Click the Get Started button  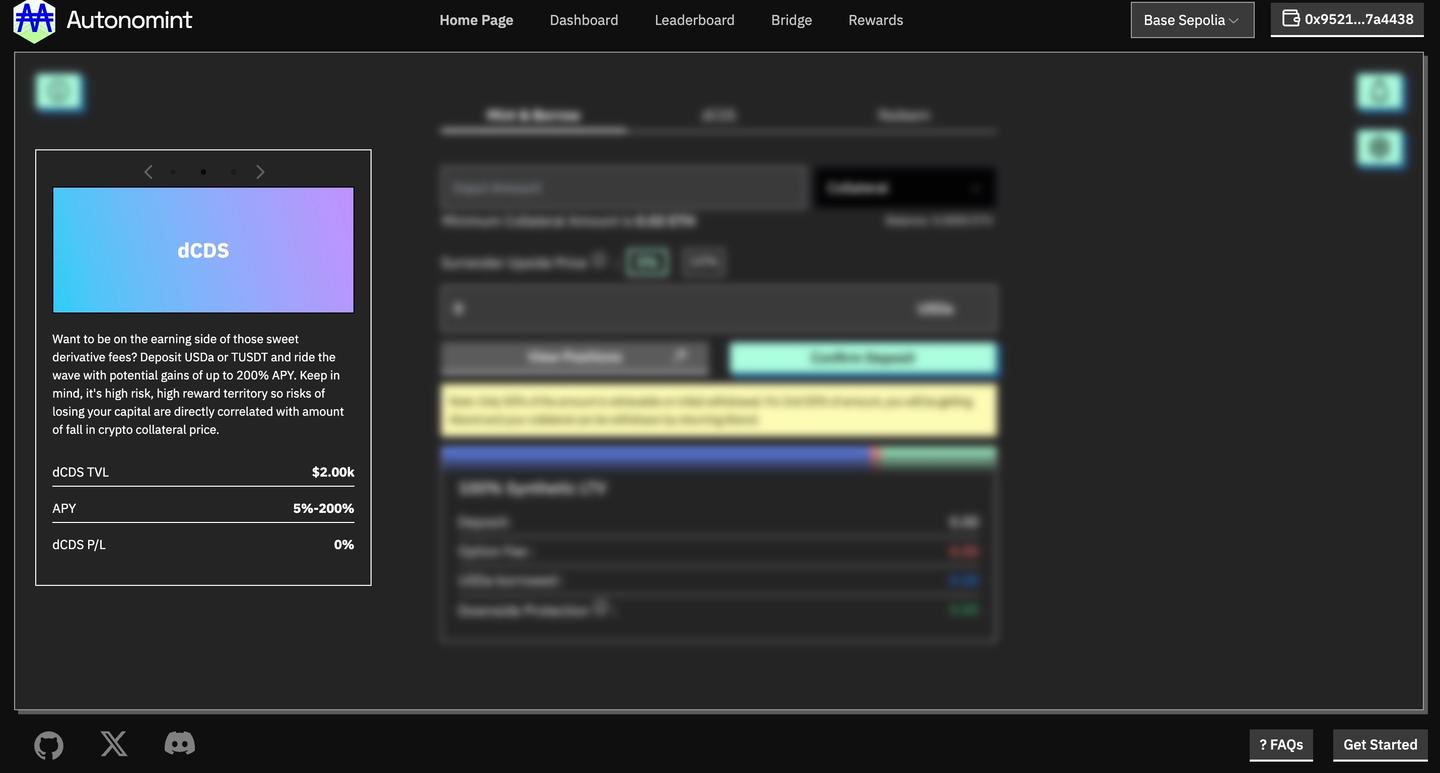pyautogui.click(x=1380, y=745)
